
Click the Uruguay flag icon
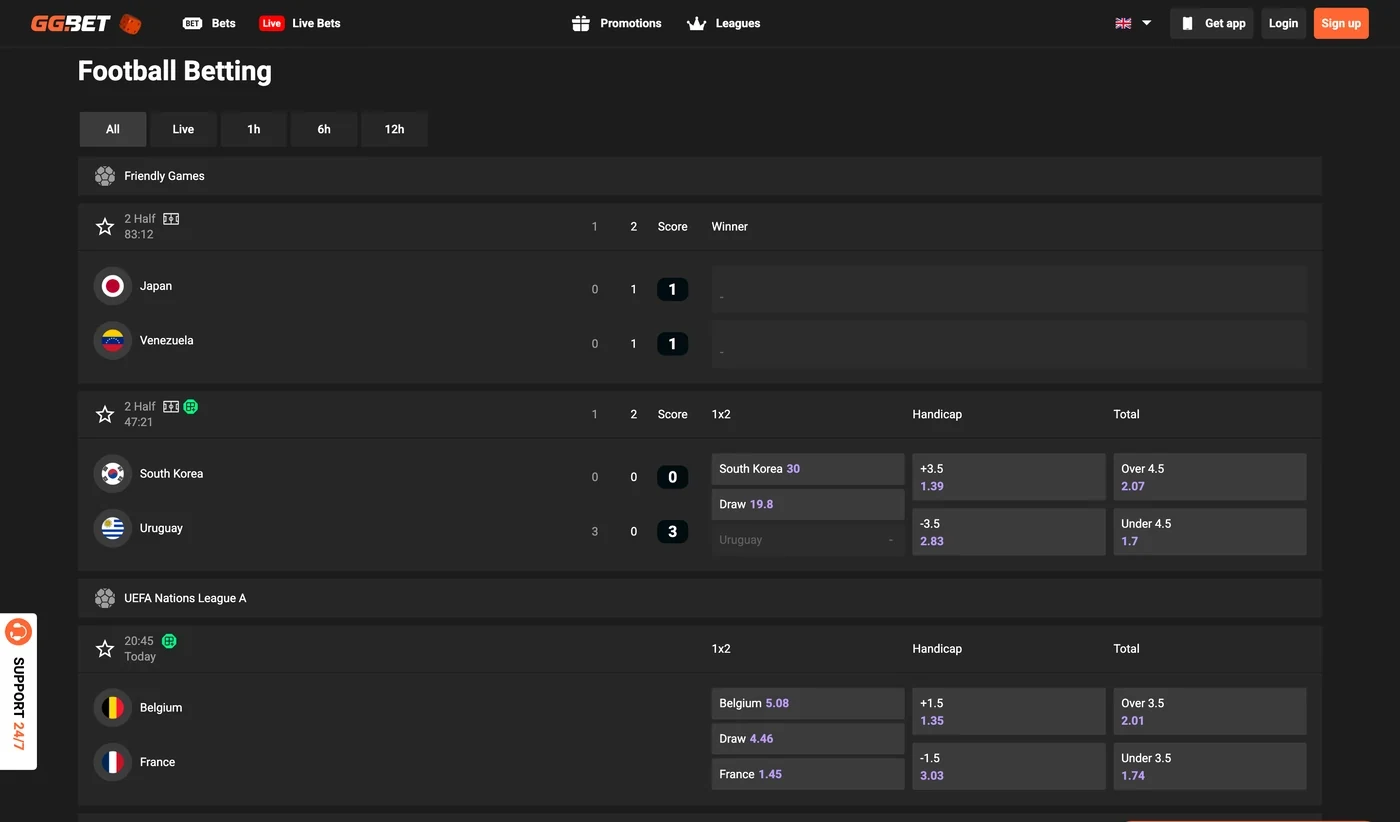pos(113,528)
